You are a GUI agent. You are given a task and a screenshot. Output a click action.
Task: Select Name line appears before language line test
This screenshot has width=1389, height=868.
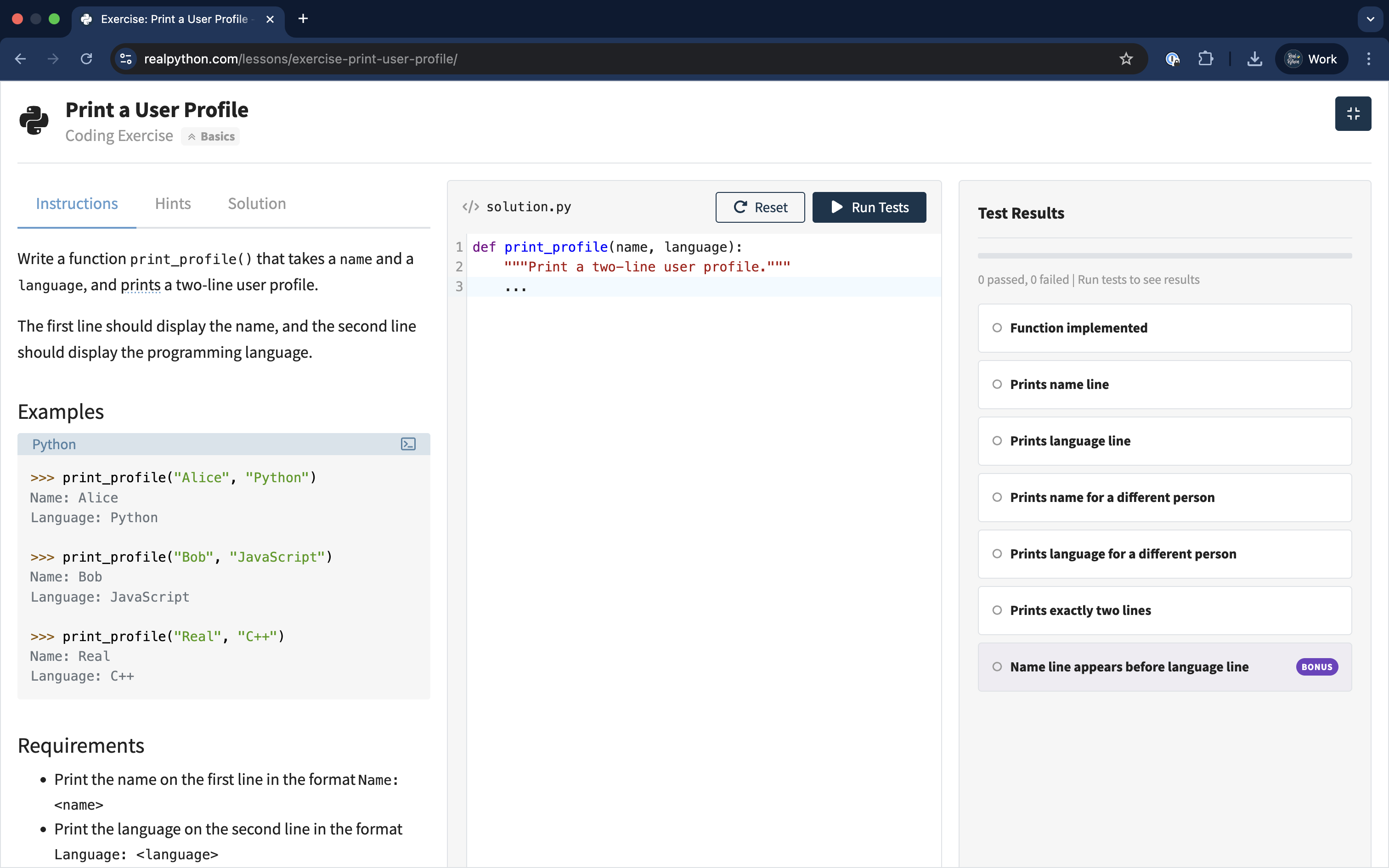coord(1164,667)
